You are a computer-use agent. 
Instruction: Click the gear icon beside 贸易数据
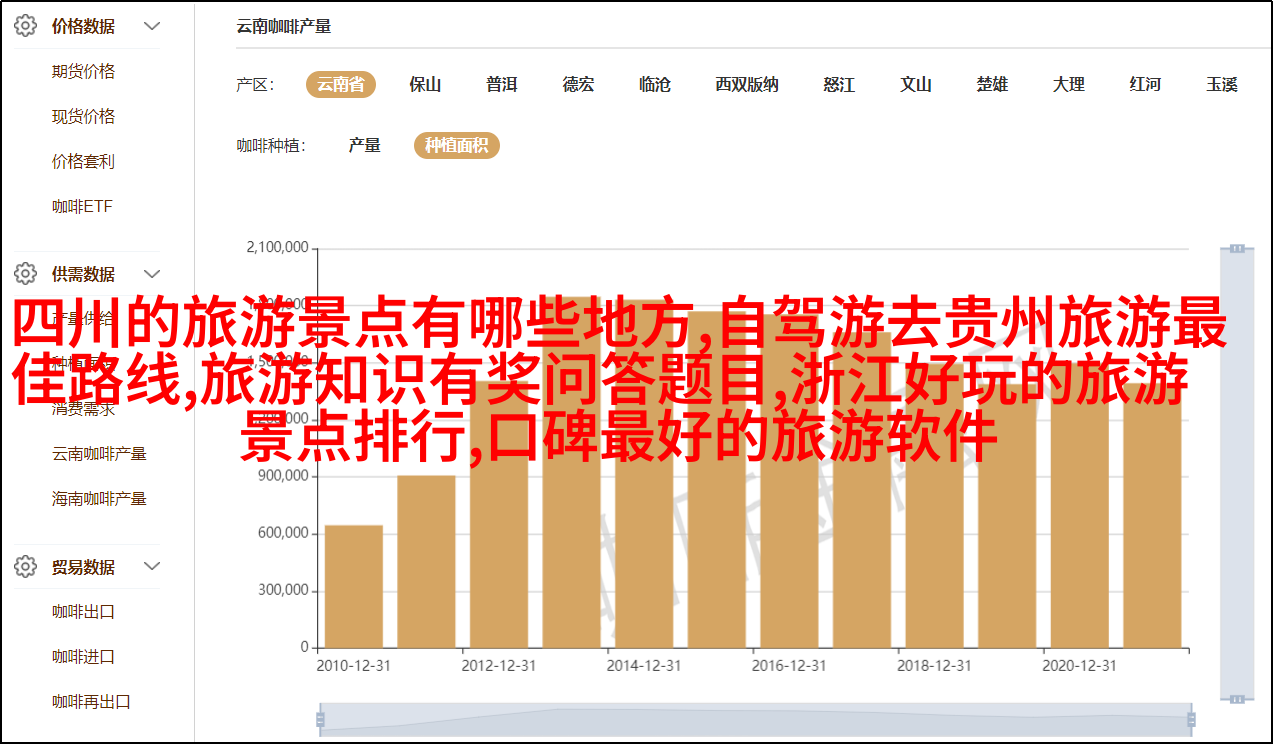25,567
